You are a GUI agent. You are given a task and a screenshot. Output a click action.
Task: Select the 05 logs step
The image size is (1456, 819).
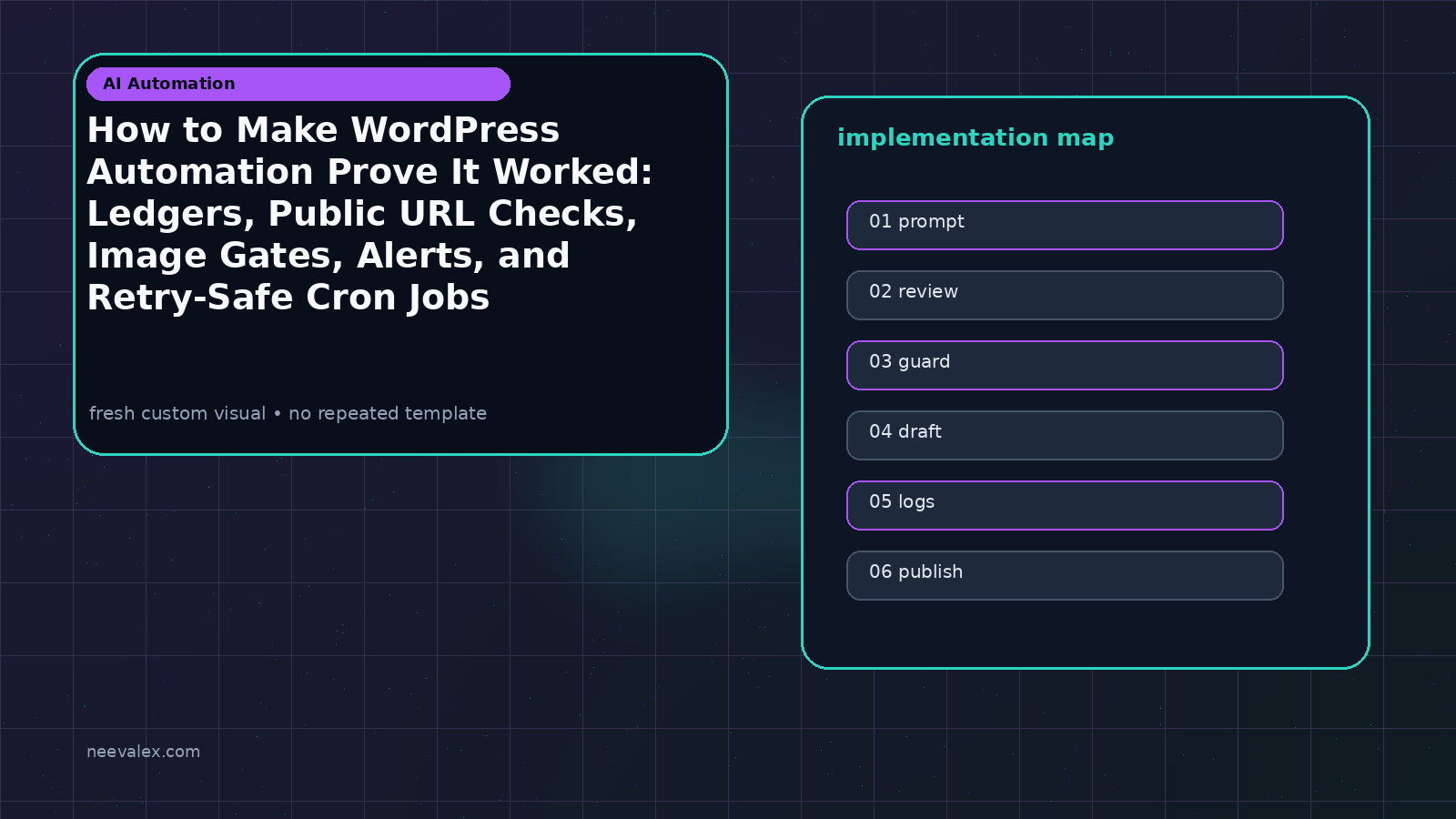(1065, 505)
